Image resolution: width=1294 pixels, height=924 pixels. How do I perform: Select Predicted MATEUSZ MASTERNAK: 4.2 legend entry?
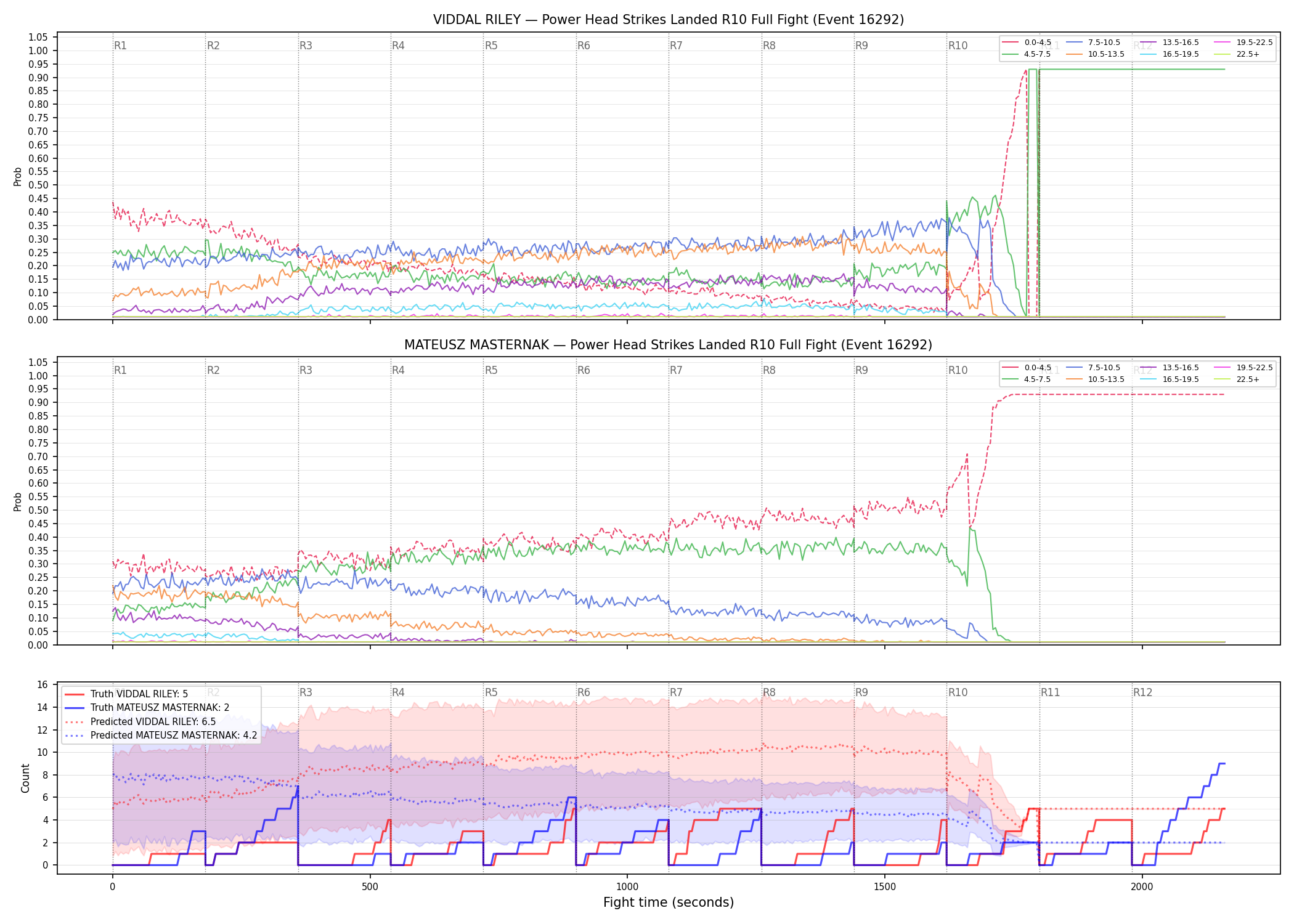161,735
